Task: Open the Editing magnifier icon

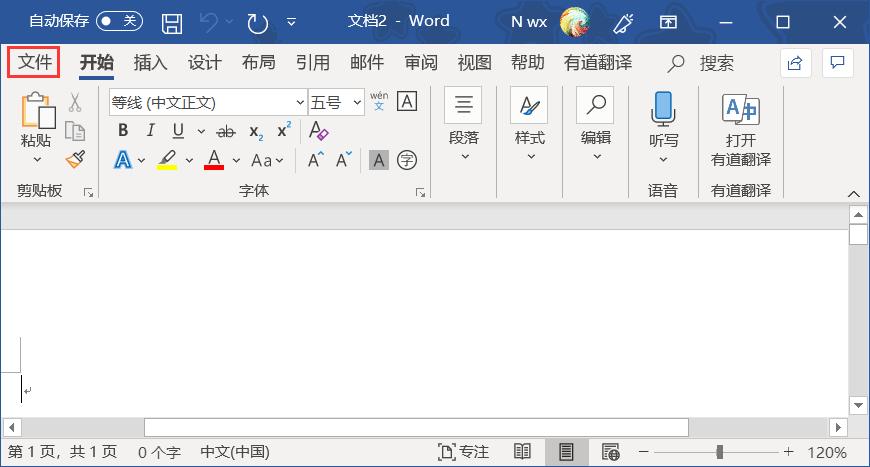Action: (x=595, y=105)
